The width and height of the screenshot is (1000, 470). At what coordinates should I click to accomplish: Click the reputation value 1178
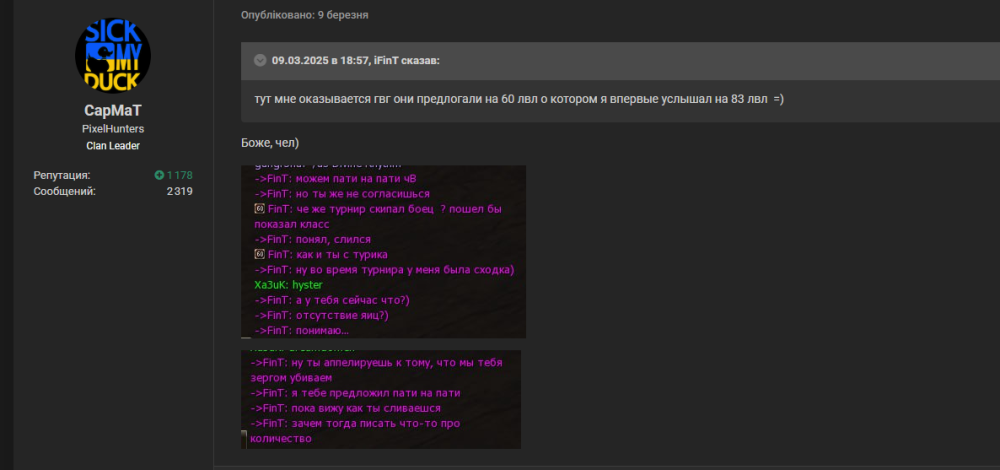click(179, 175)
